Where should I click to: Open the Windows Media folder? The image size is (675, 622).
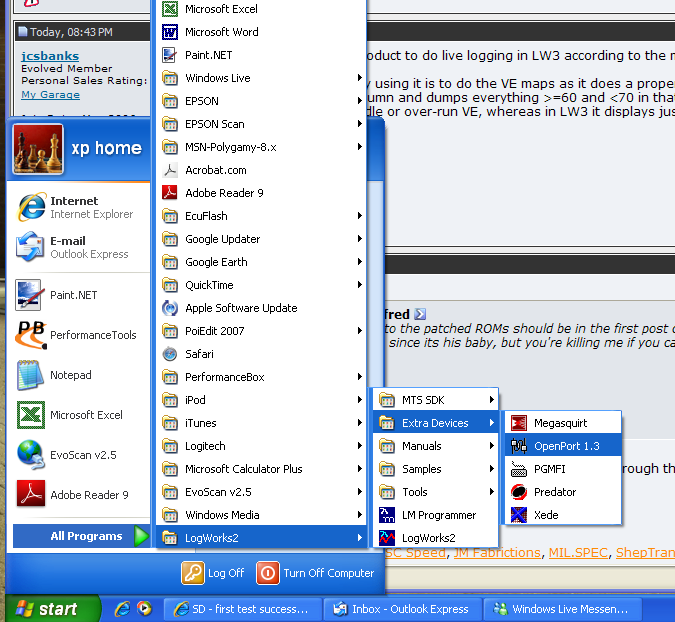pyautogui.click(x=261, y=515)
